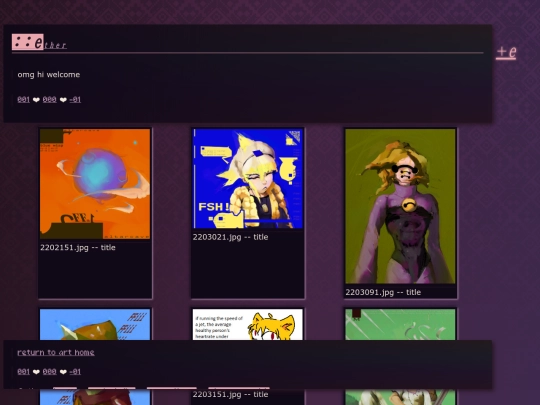Select caption text 2203091.jpg -- title
The height and width of the screenshot is (405, 540).
pos(383,292)
